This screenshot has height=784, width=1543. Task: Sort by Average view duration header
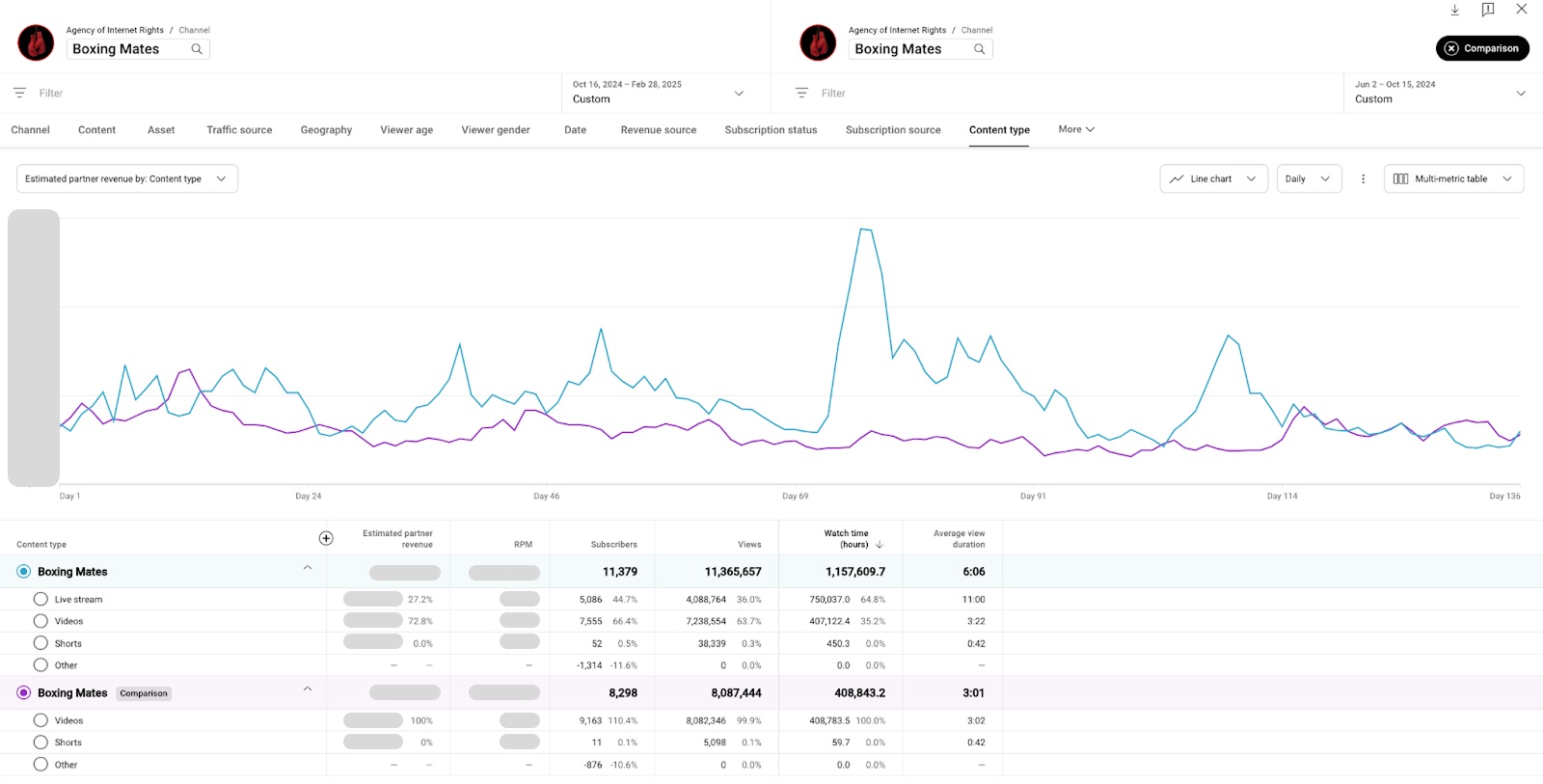pyautogui.click(x=959, y=539)
